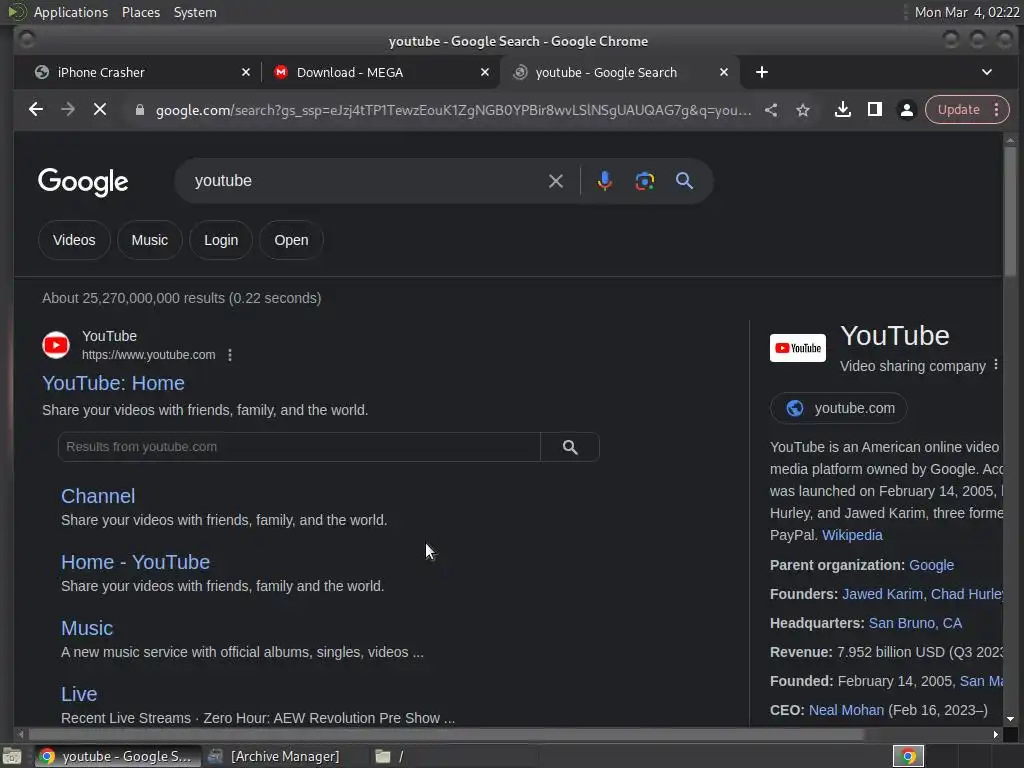Go back to the previous page

point(36,110)
